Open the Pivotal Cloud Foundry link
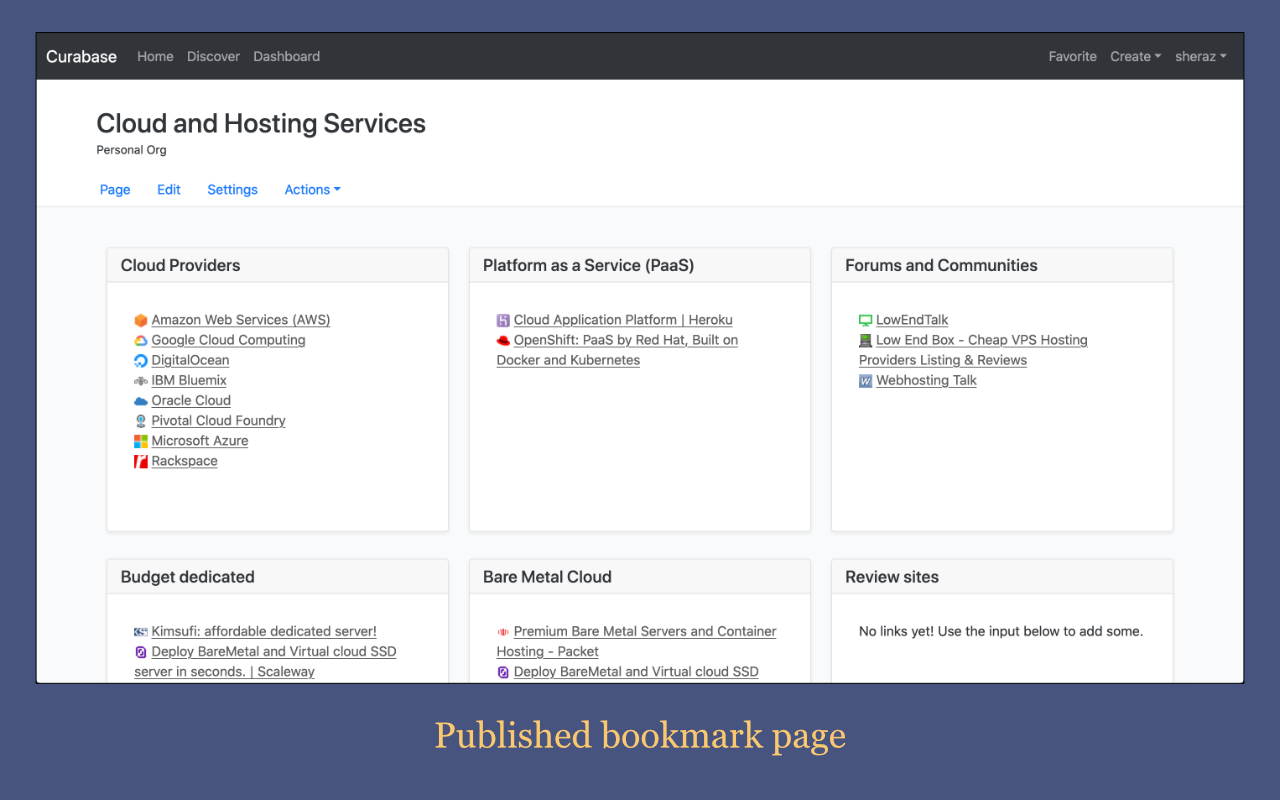The height and width of the screenshot is (800, 1280). tap(218, 420)
